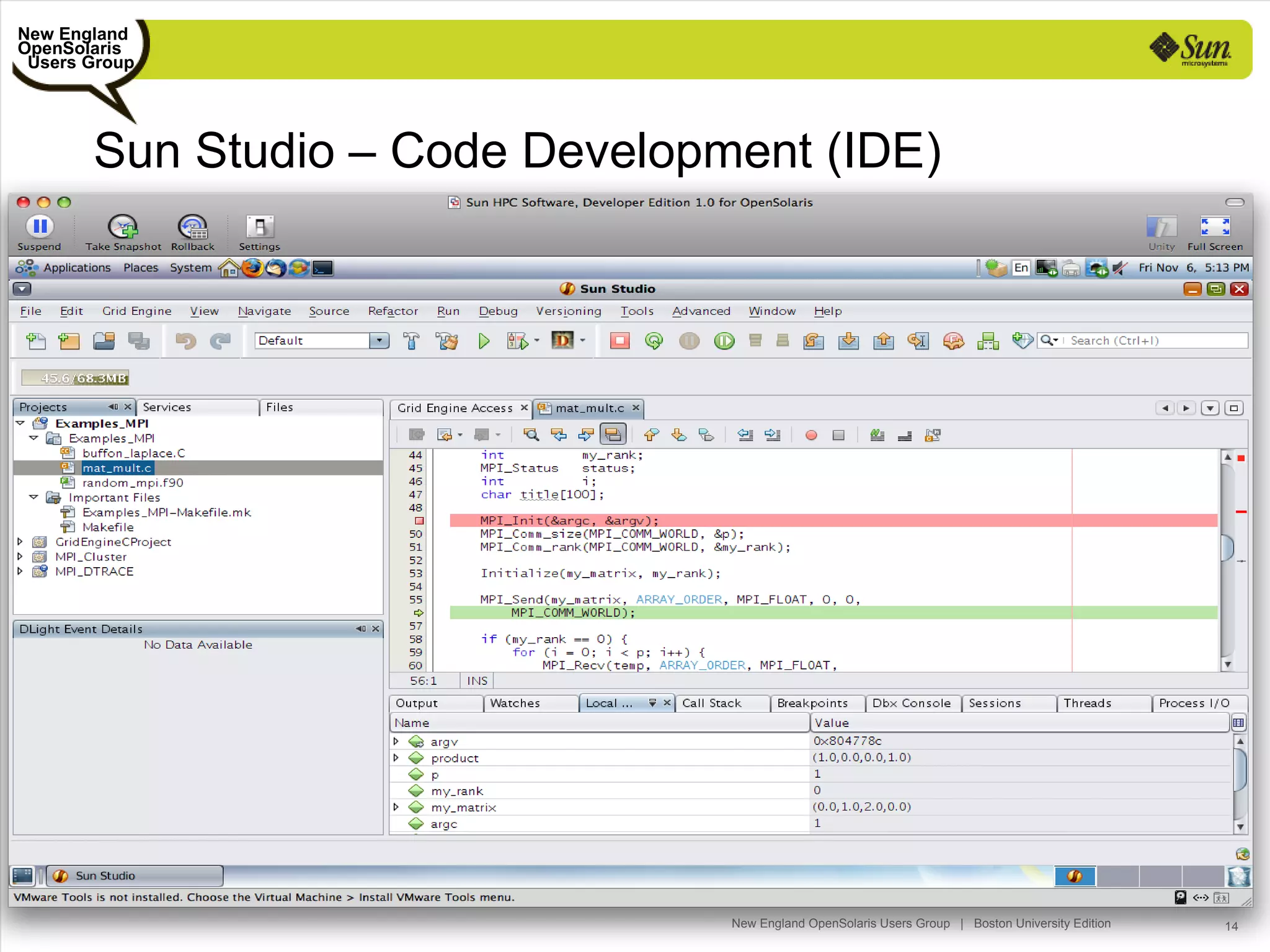Click the Save All toolbar icon
The width and height of the screenshot is (1270, 952).
coord(138,341)
